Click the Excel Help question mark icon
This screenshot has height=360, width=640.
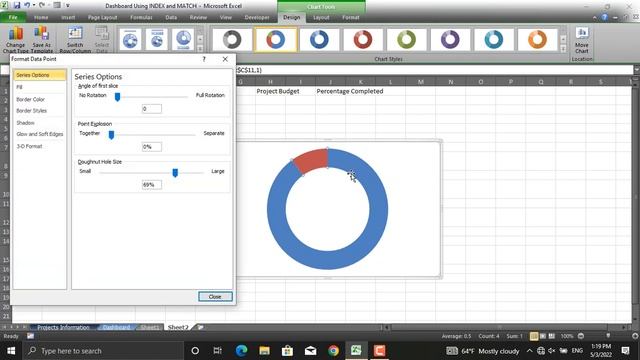pos(604,17)
